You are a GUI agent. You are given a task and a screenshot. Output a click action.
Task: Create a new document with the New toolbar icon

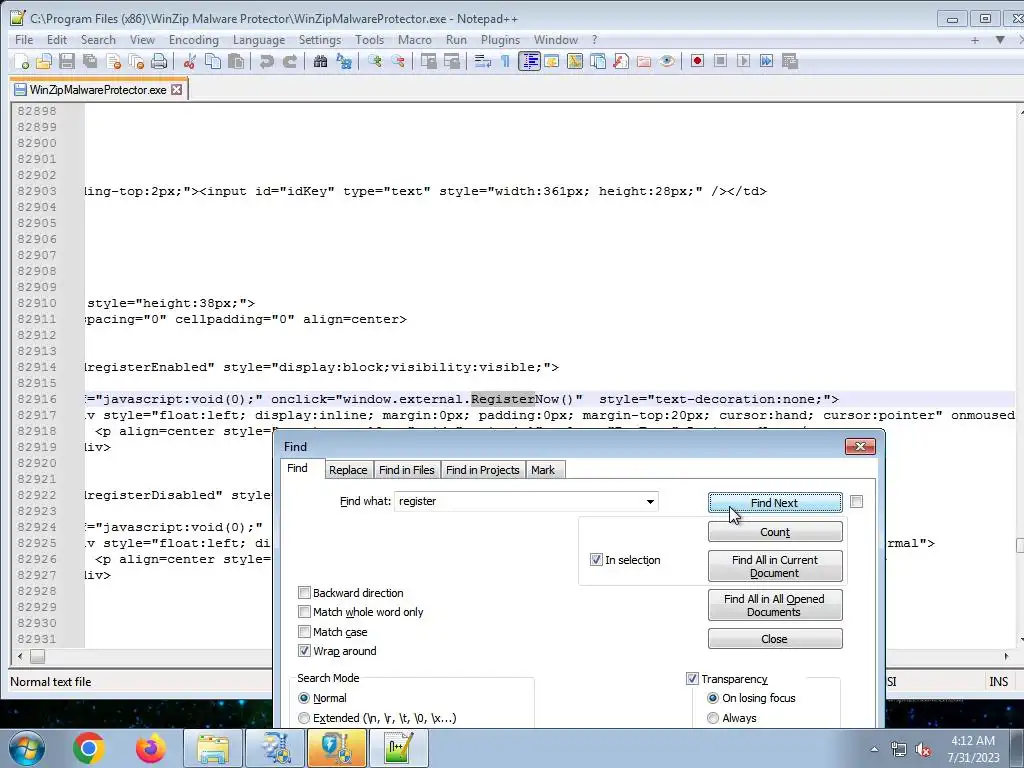22,61
